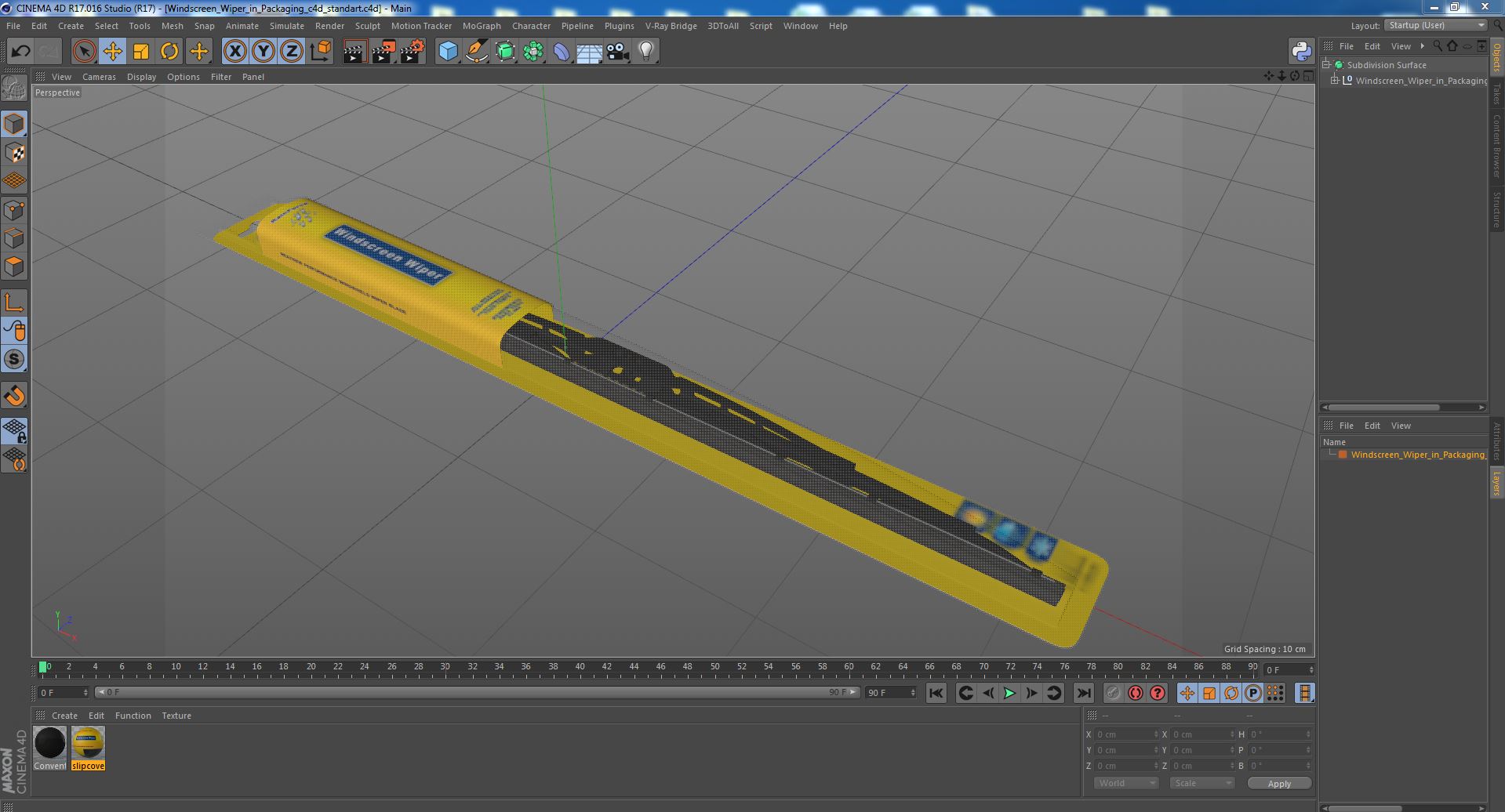Select Polygons mode in left toolbar
The height and width of the screenshot is (812, 1505).
pyautogui.click(x=14, y=266)
